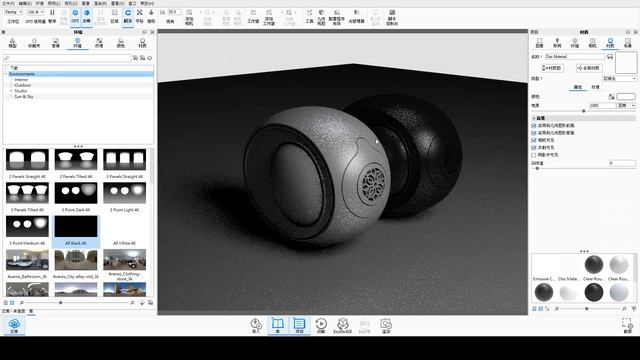The image size is (640, 360).
Task: Pause the real-time render with 暂停
Action: (x=52, y=16)
